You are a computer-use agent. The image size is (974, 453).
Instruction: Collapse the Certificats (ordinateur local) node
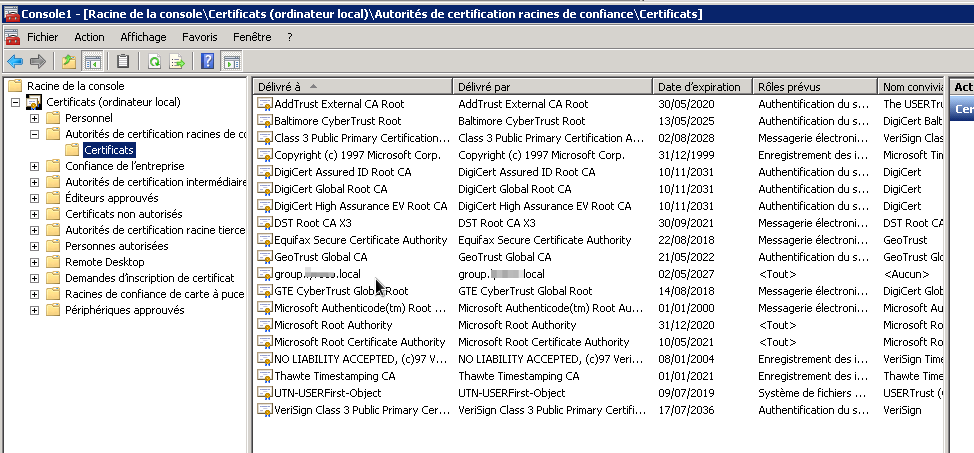(15, 102)
